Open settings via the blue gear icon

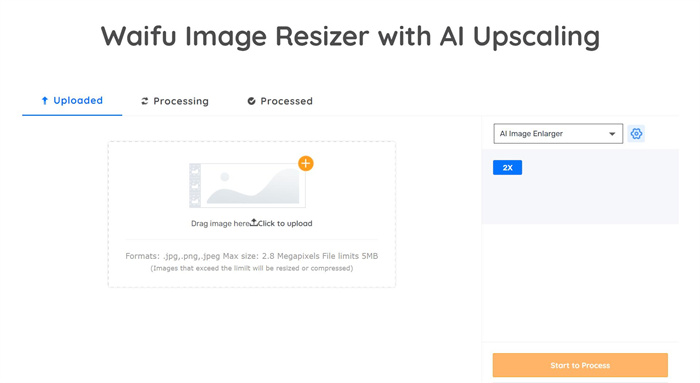[636, 133]
